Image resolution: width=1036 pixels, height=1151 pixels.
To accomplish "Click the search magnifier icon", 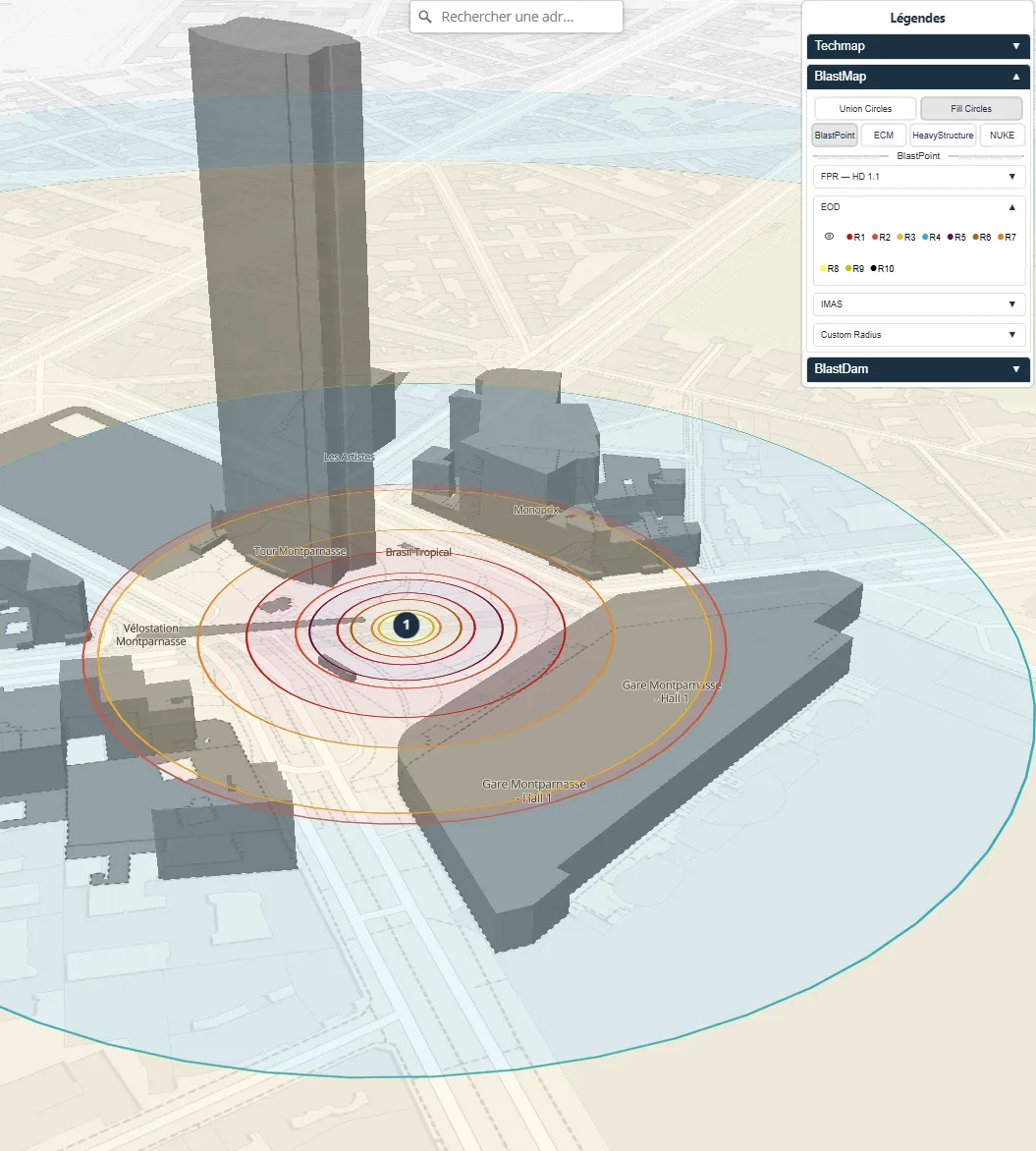I will point(425,16).
